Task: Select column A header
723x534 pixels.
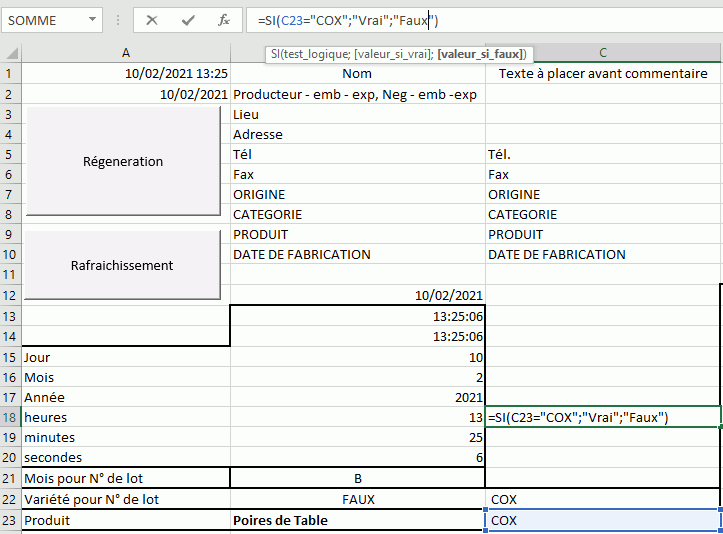Action: (x=126, y=53)
